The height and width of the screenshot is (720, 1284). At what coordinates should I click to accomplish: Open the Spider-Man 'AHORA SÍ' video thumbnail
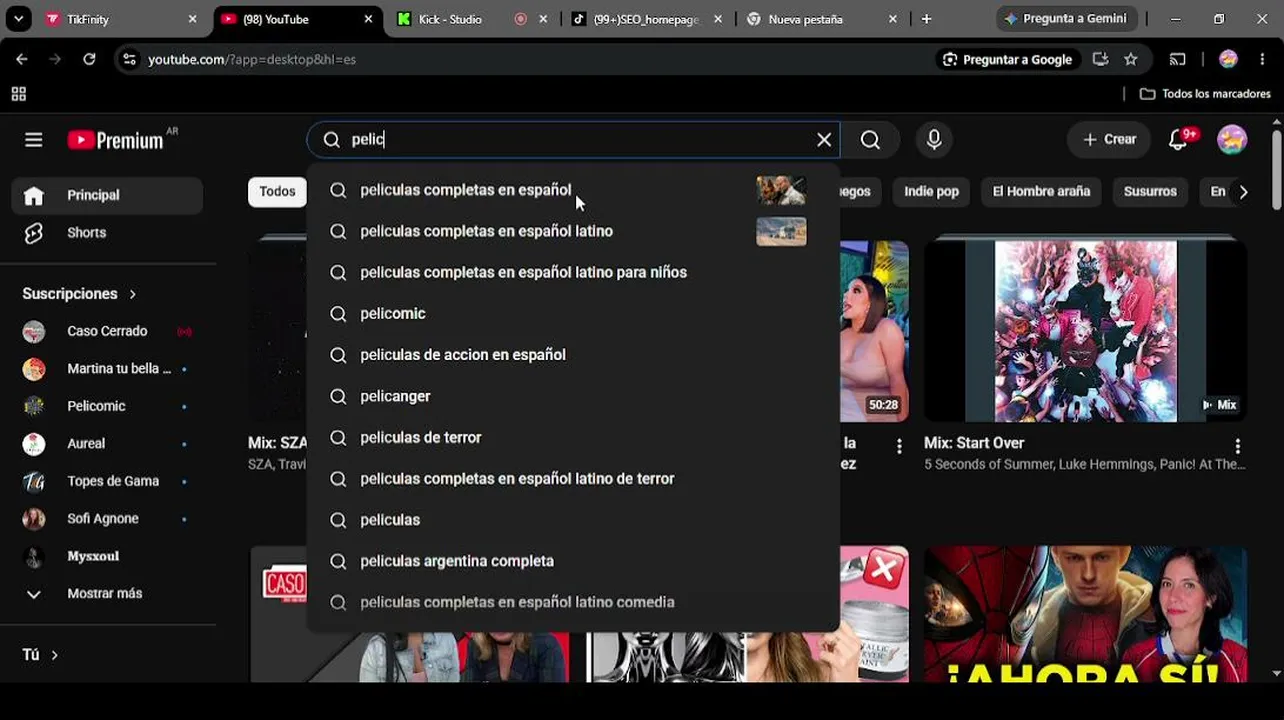pyautogui.click(x=1085, y=614)
